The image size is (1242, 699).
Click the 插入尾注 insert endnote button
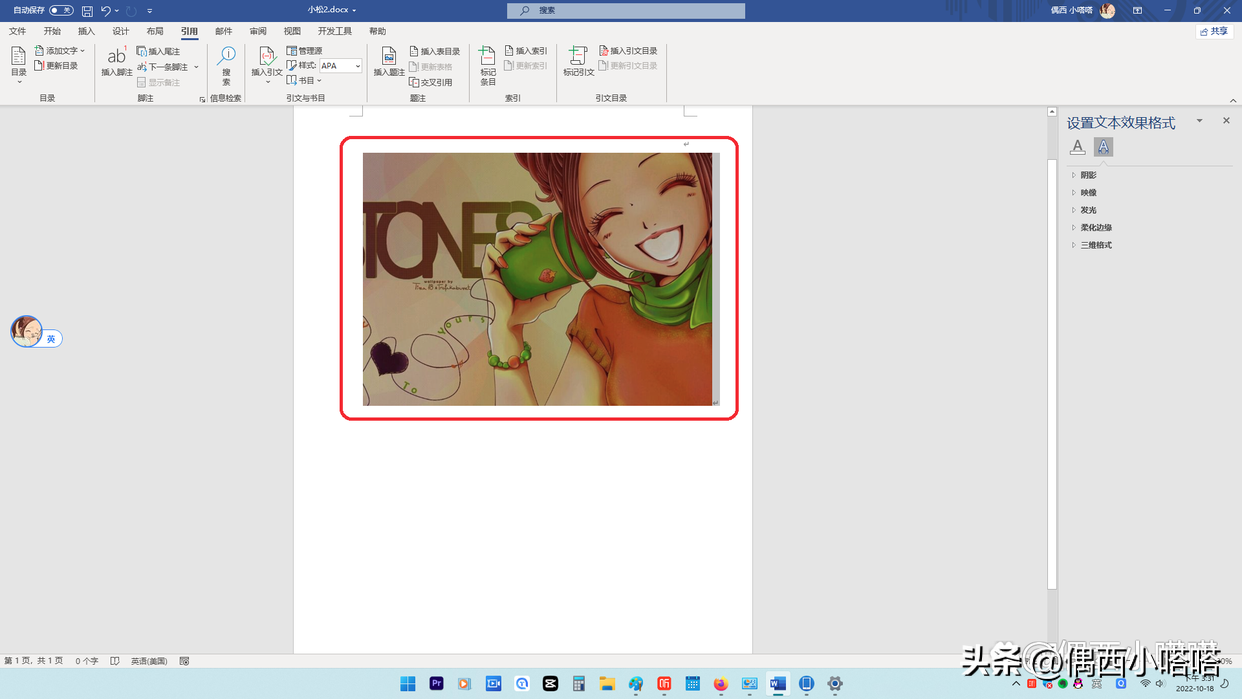tap(159, 51)
